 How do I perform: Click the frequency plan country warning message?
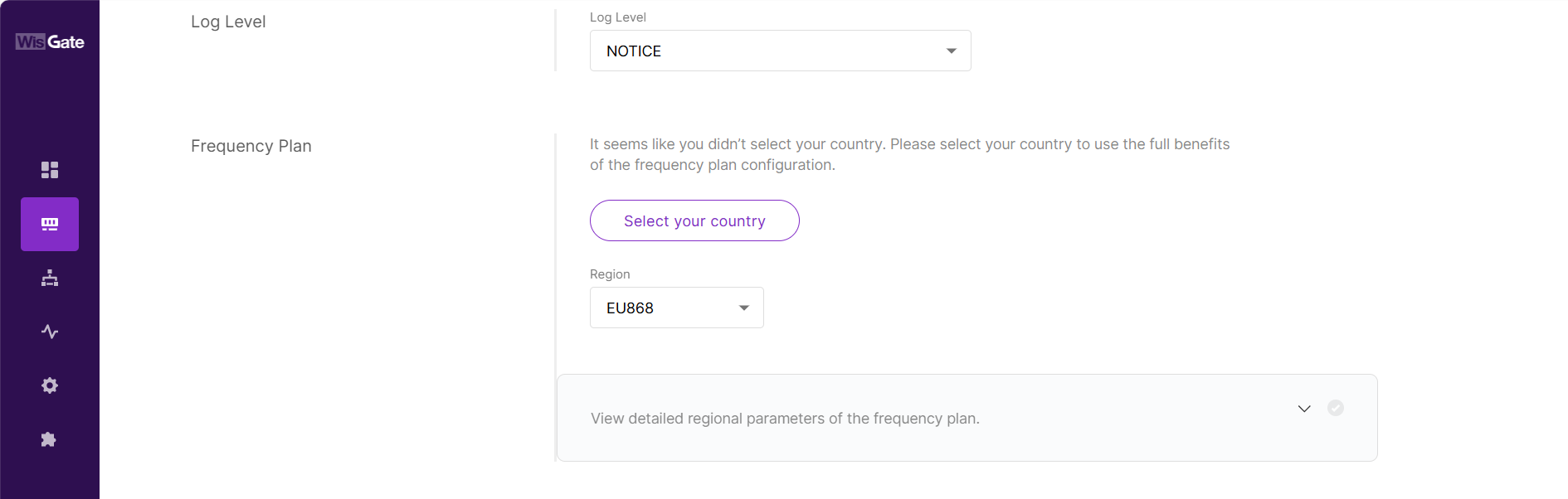click(x=908, y=154)
